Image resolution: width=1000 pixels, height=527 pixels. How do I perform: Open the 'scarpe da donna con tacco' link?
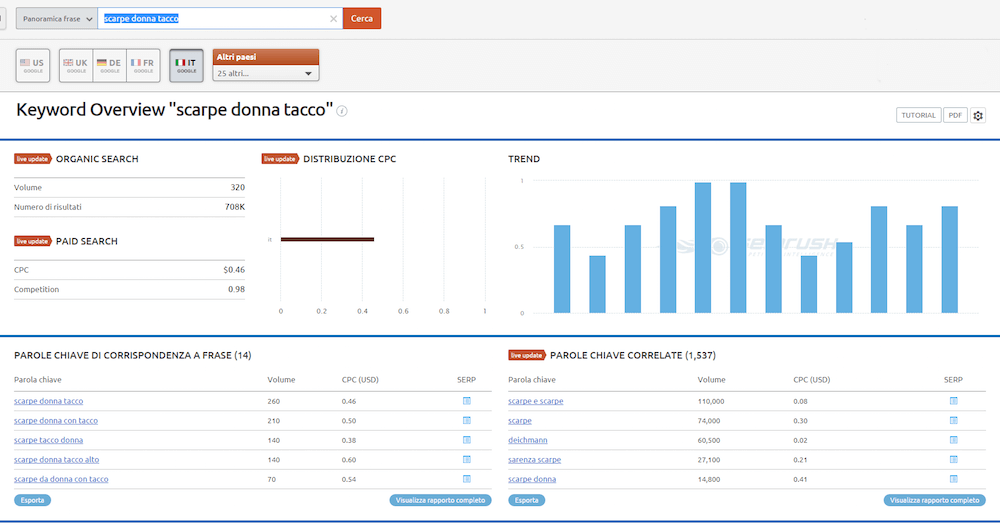61,479
